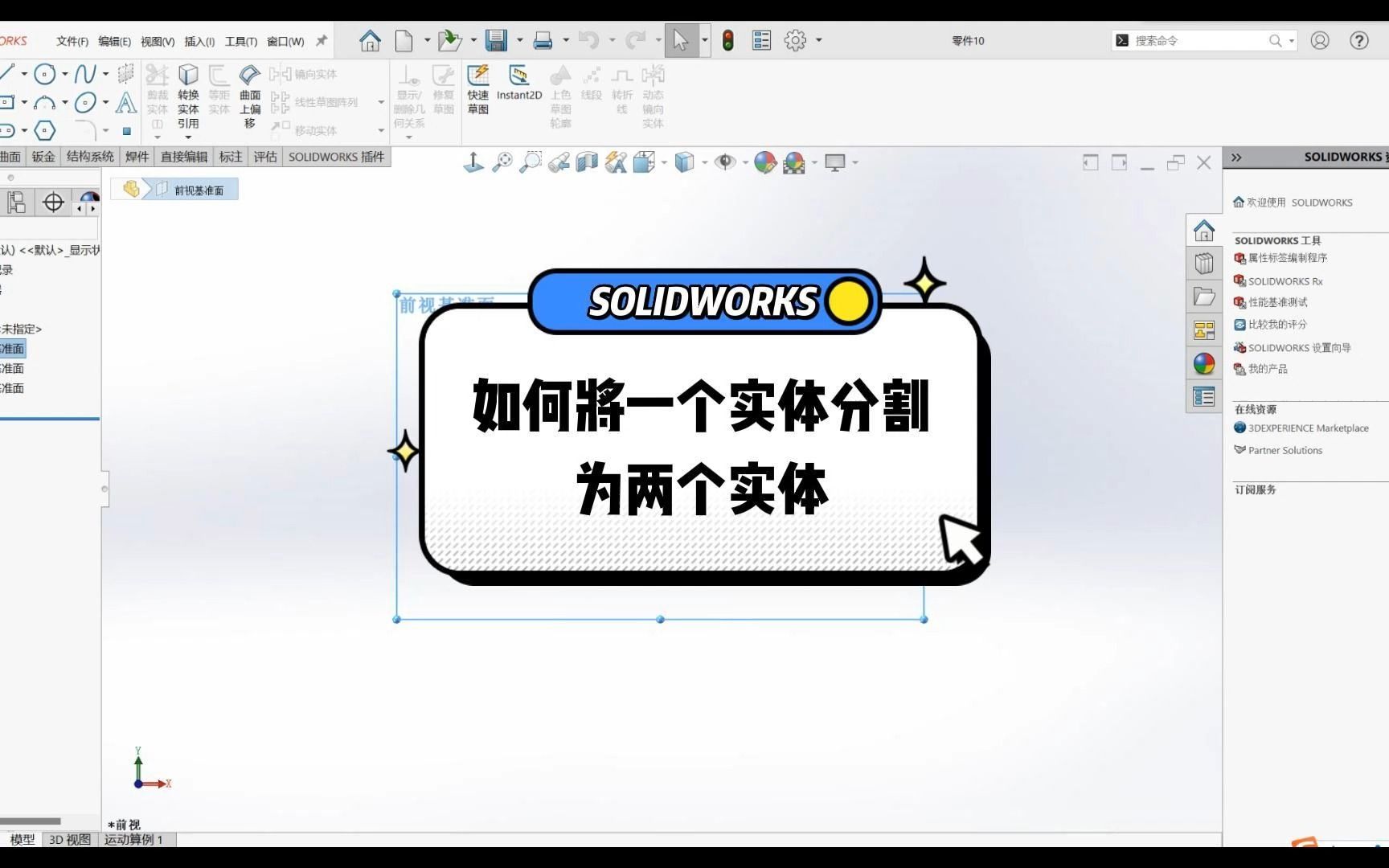Select the Polygon sketch tool
This screenshot has height=868, width=1389.
pyautogui.click(x=45, y=130)
